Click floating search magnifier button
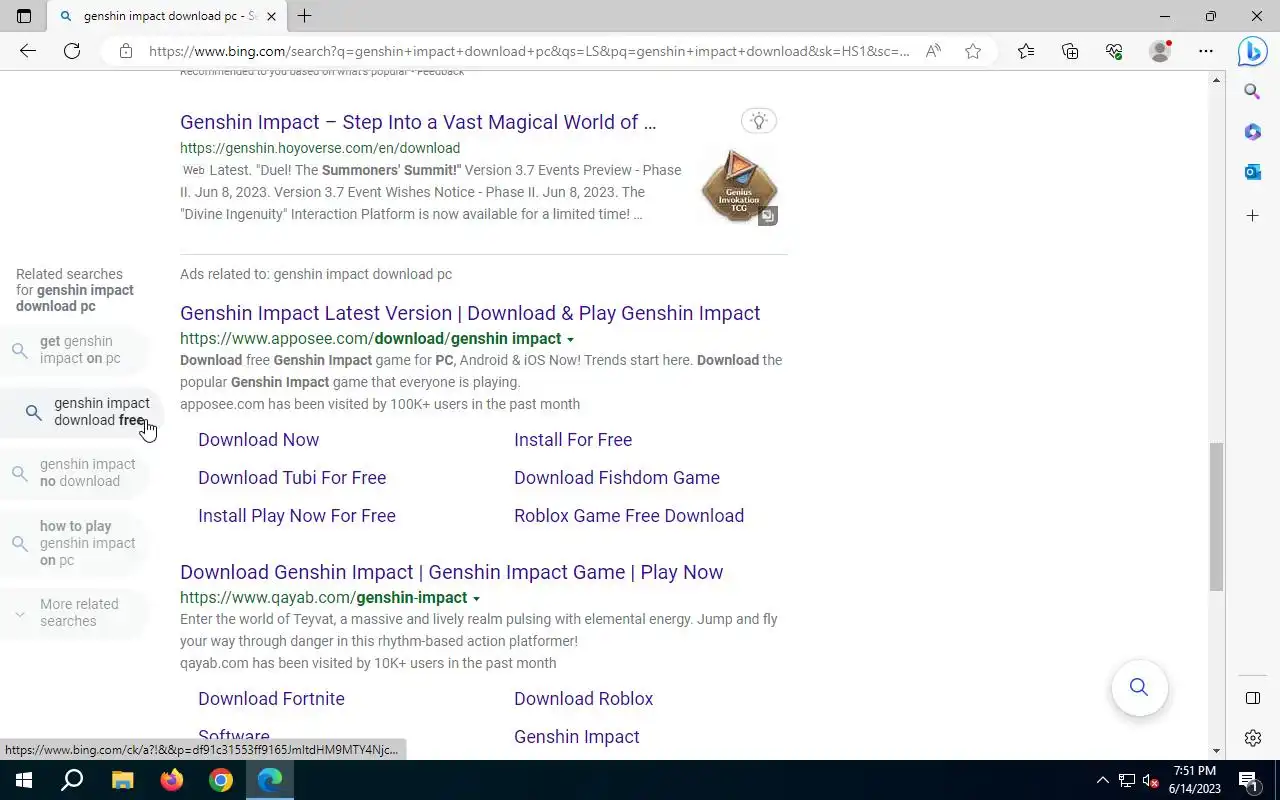Screen dimensions: 1280x800 click(x=1139, y=687)
